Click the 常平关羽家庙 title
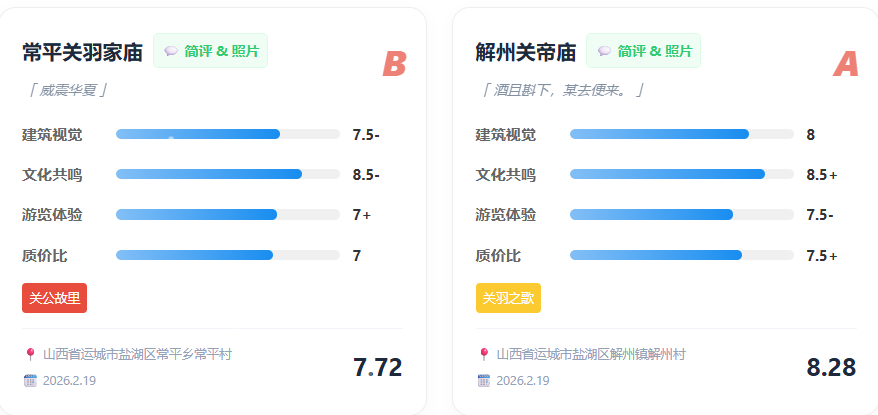The width and height of the screenshot is (878, 415). tap(83, 52)
